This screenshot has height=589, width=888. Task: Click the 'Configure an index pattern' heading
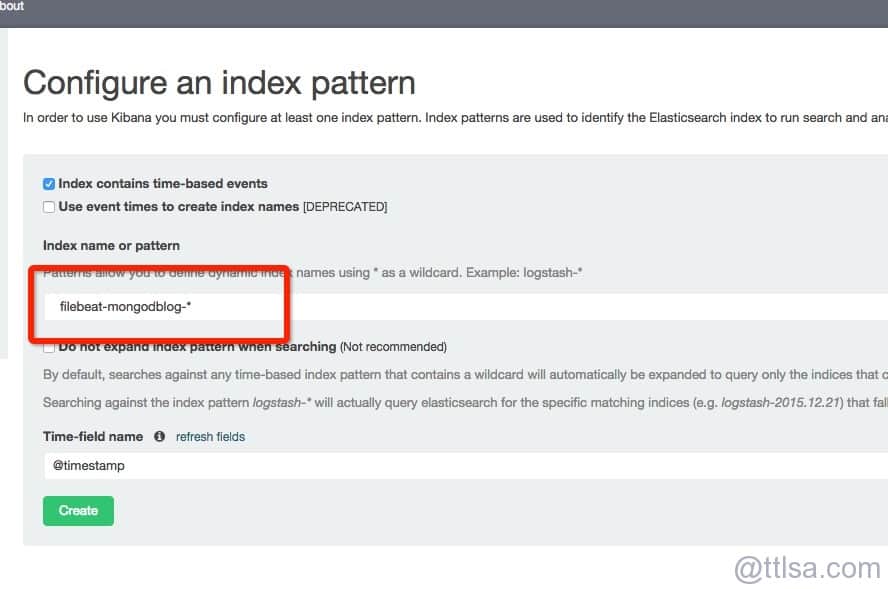point(219,82)
